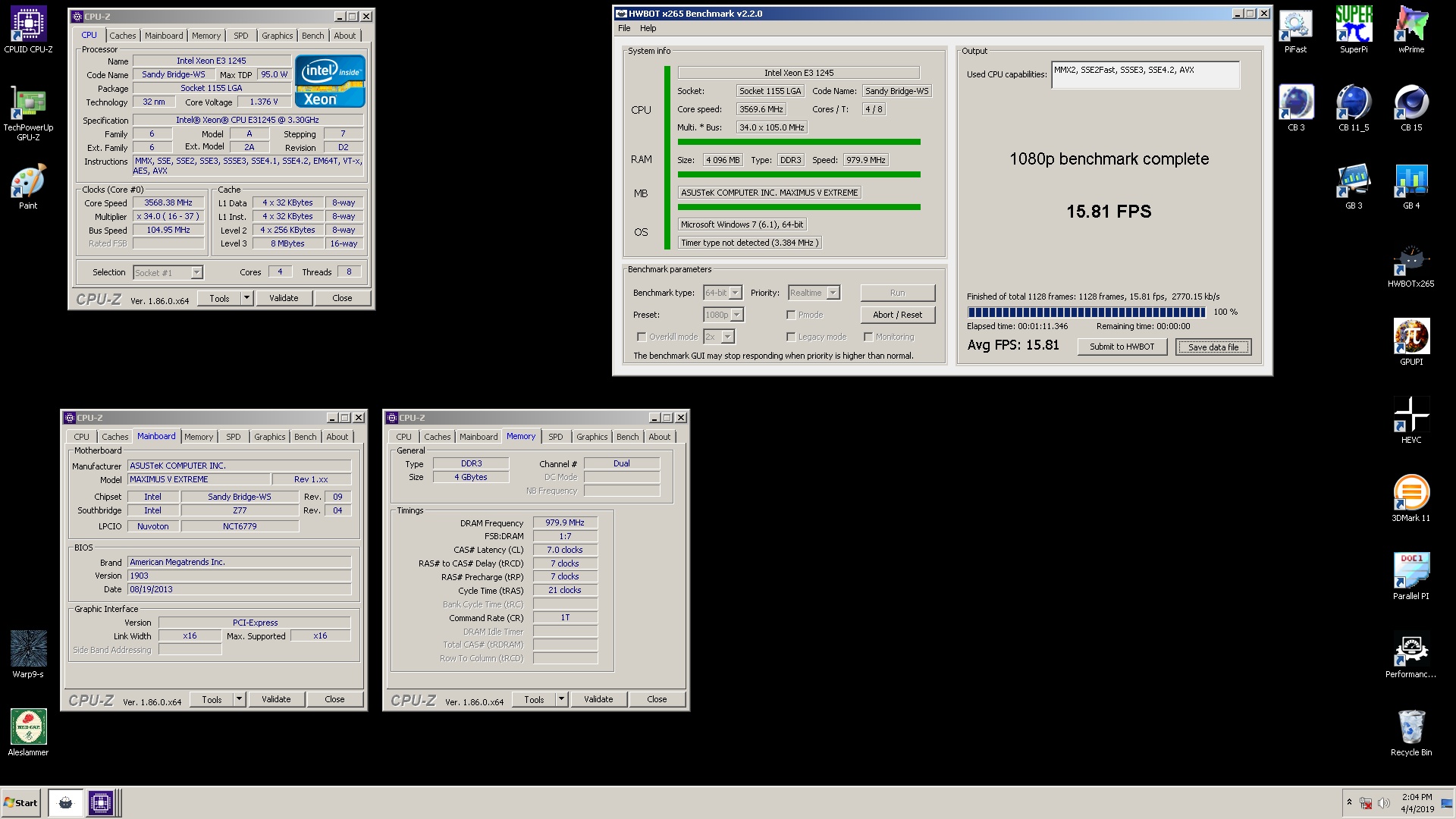Open the Windows Start button
Viewport: 1456px width, 819px height.
click(x=21, y=803)
